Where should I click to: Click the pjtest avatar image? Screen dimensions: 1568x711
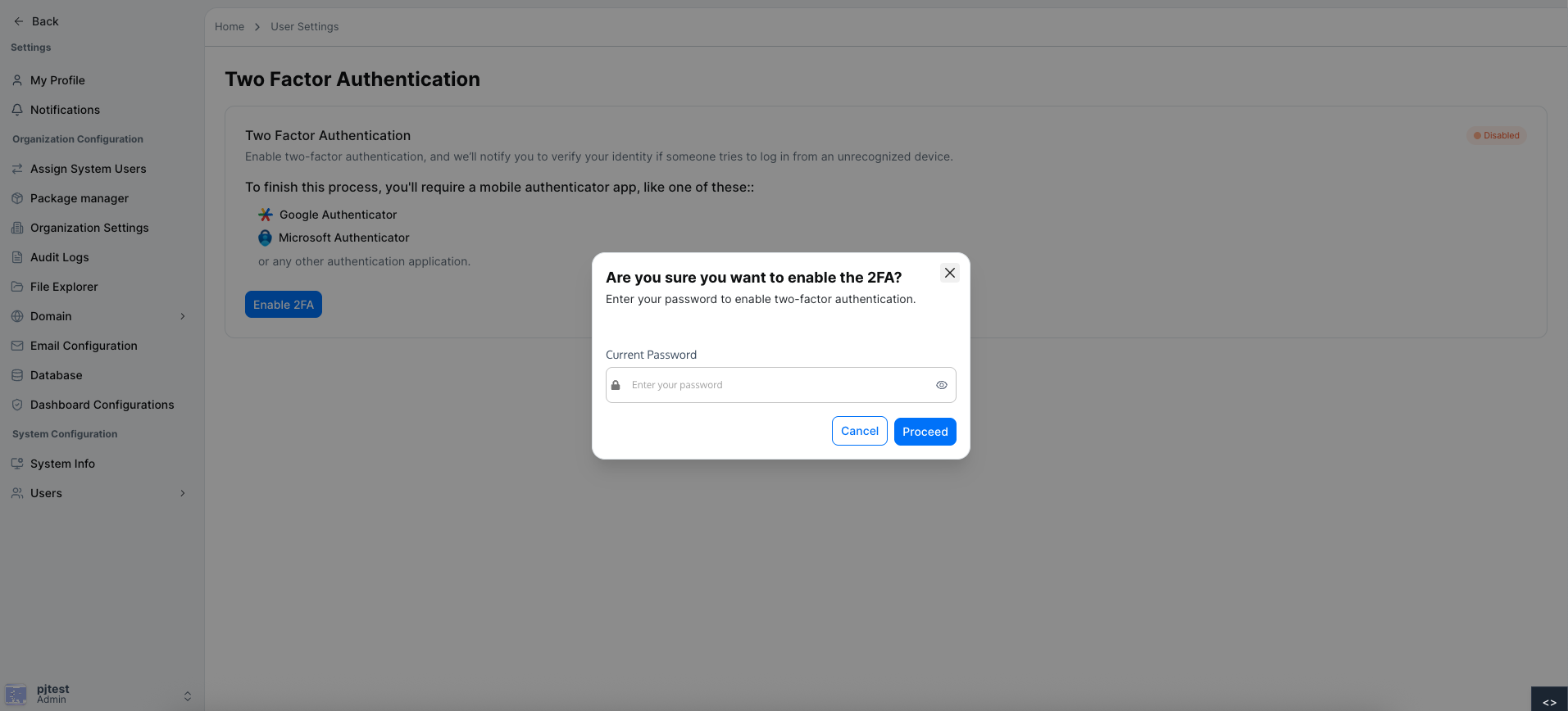point(16,695)
